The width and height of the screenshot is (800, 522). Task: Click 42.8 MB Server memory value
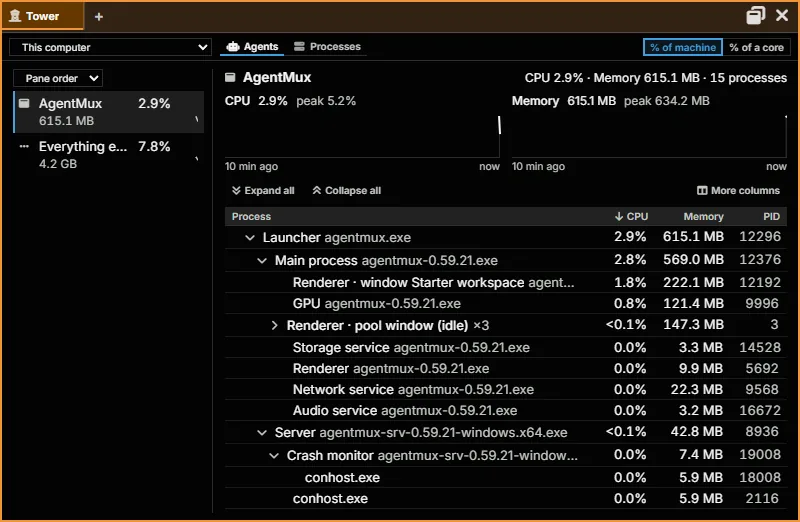click(696, 432)
